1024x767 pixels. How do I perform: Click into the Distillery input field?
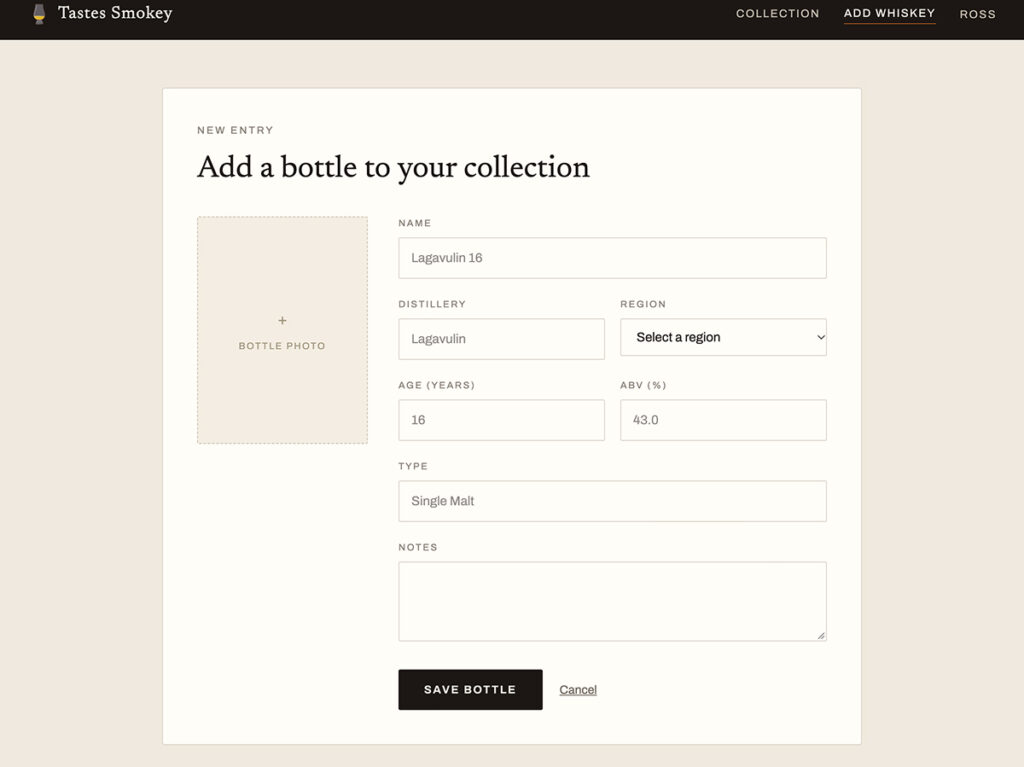[x=501, y=339]
